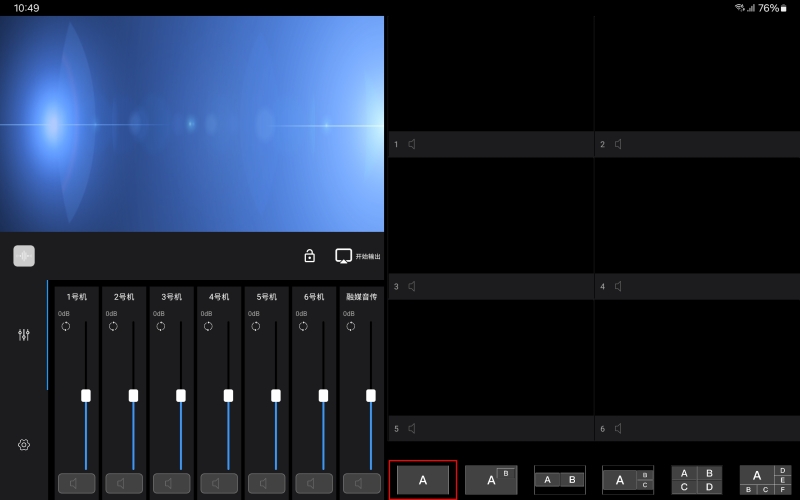
Task: Select the side-by-side A B layout
Action: point(559,480)
